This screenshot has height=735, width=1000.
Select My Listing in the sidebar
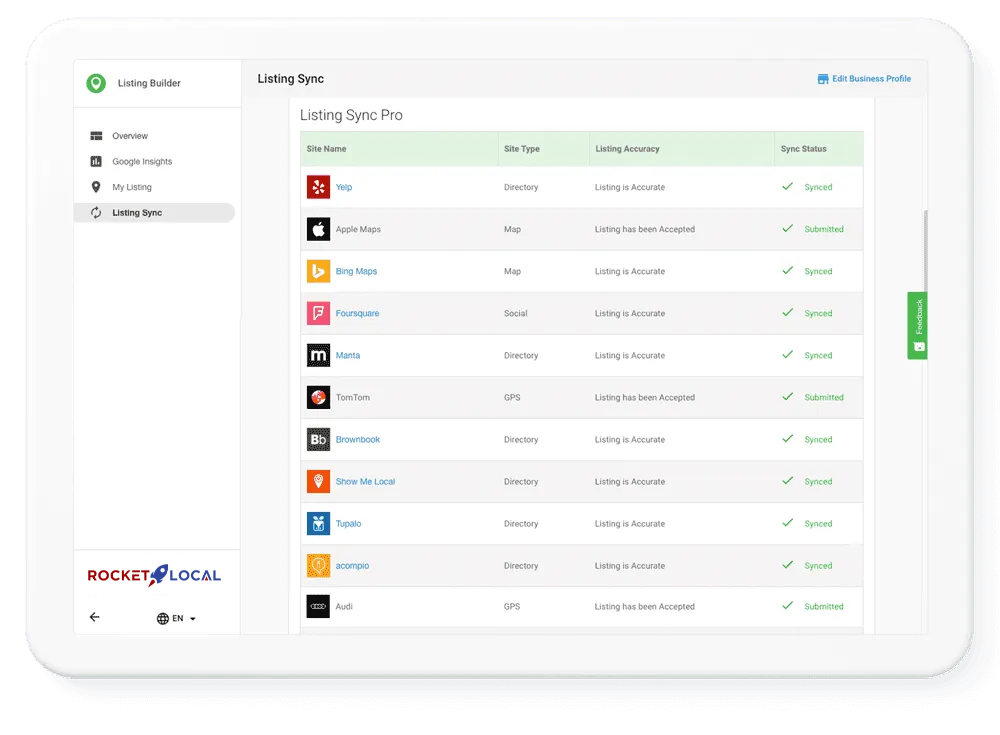pyautogui.click(x=131, y=187)
